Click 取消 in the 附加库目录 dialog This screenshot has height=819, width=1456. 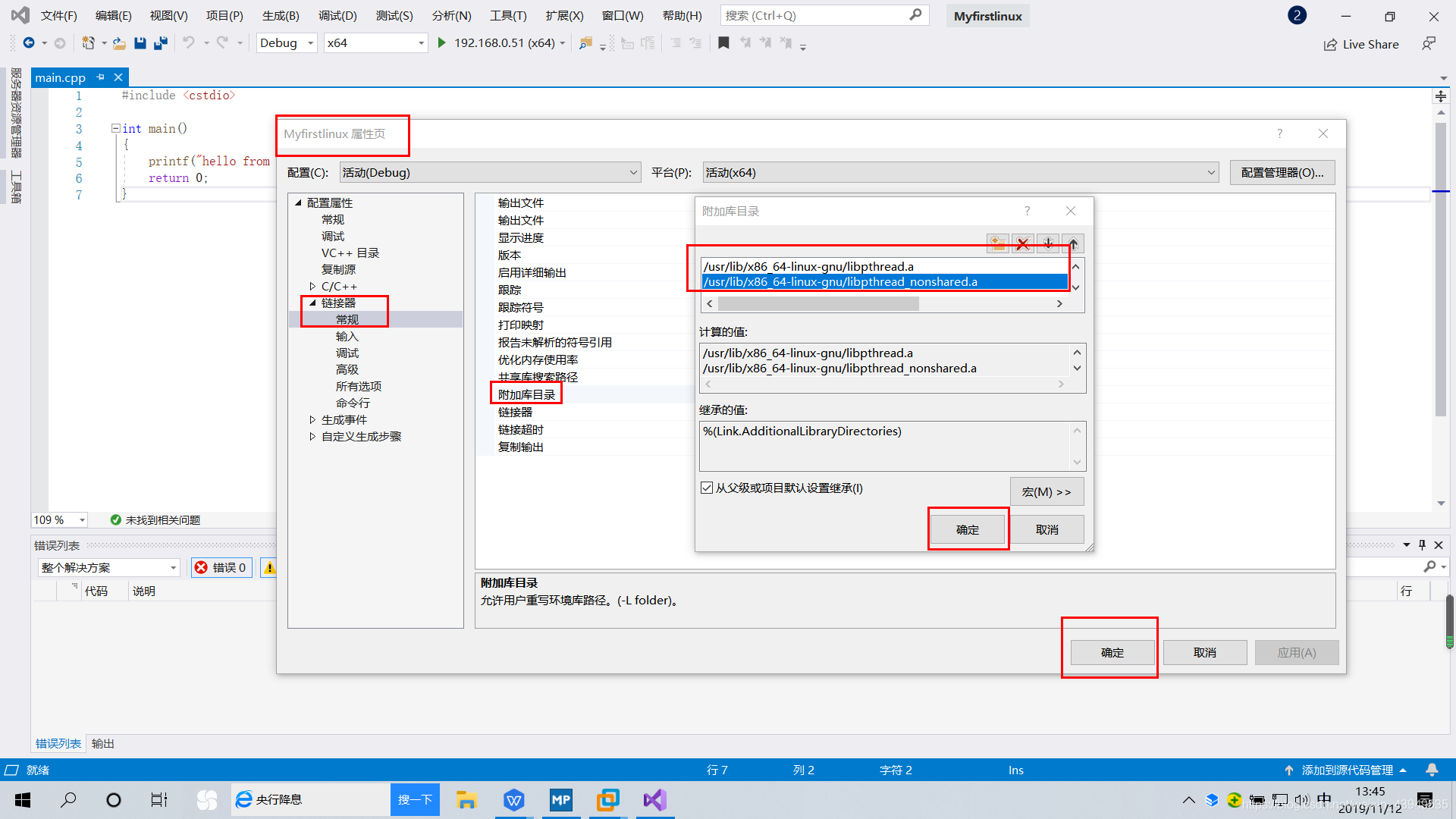[x=1047, y=529]
